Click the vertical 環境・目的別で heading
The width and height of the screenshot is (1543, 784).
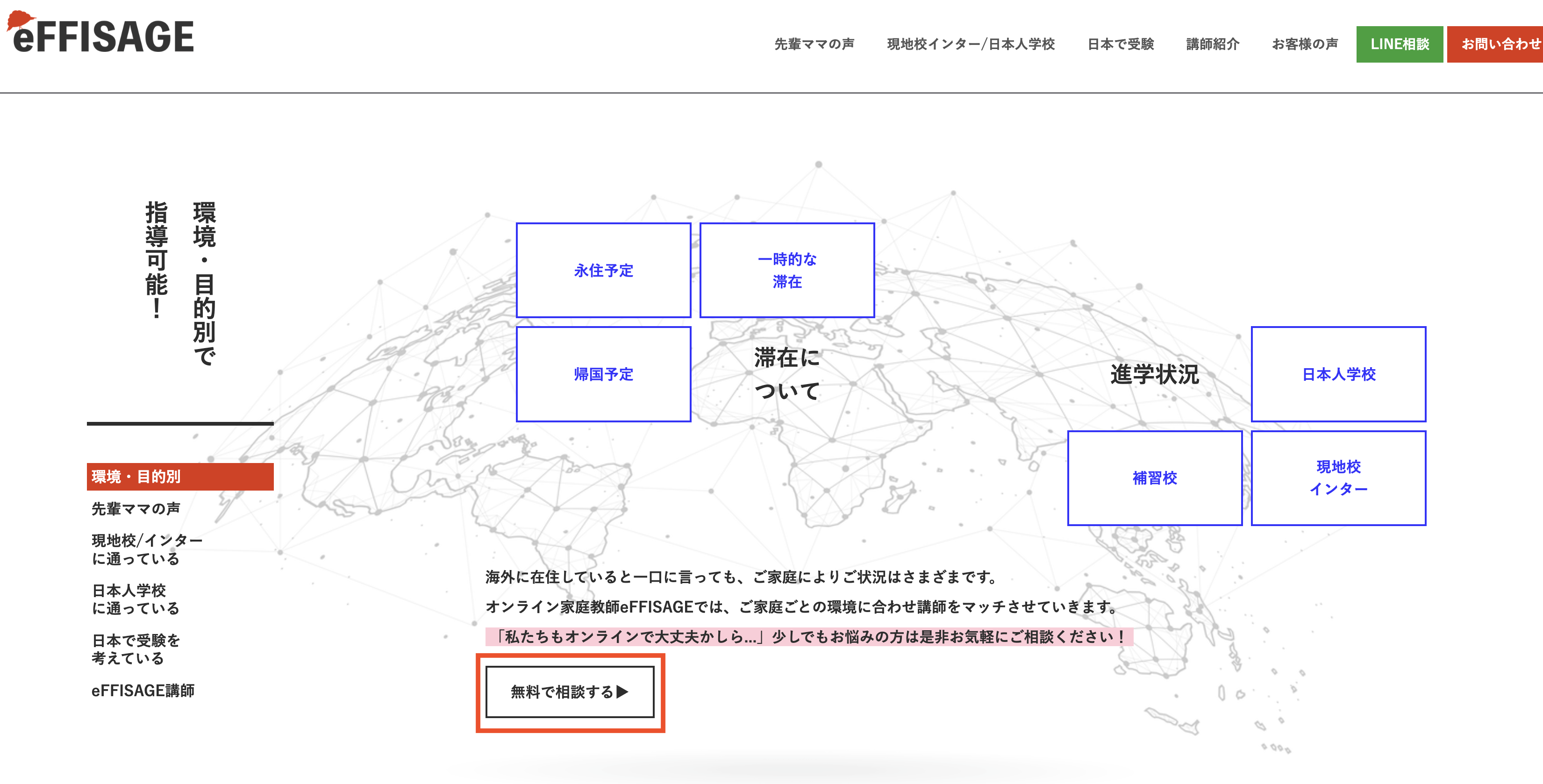pyautogui.click(x=204, y=284)
